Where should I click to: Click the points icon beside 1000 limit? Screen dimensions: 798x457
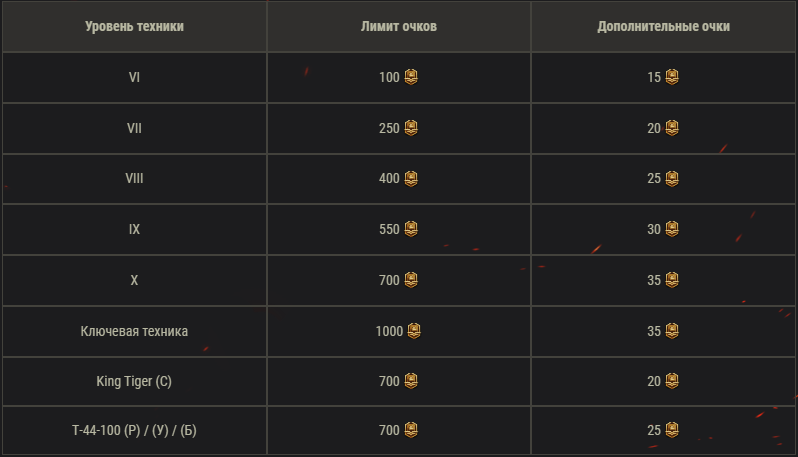pos(414,331)
